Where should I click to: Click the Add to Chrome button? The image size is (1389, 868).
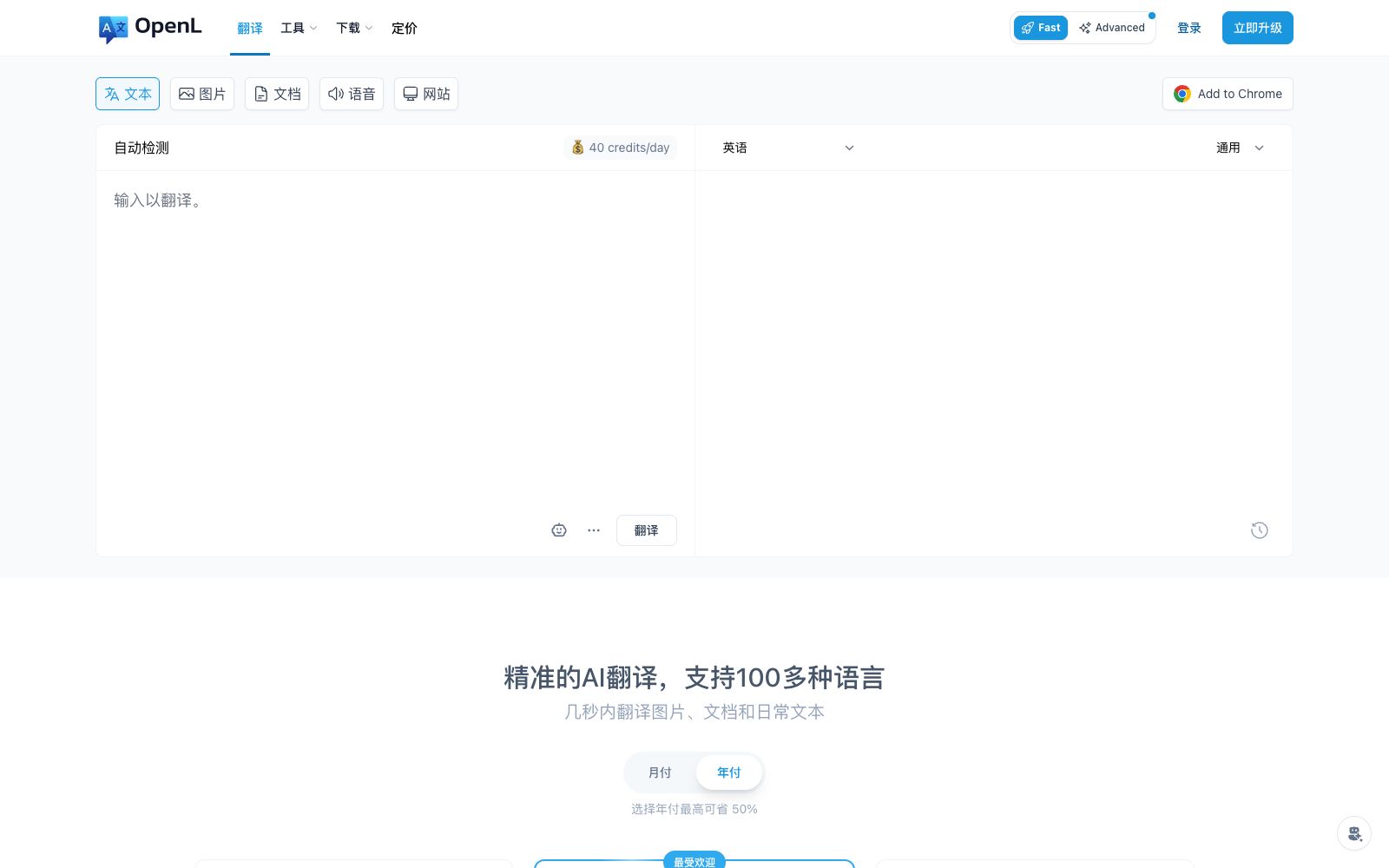[1228, 94]
